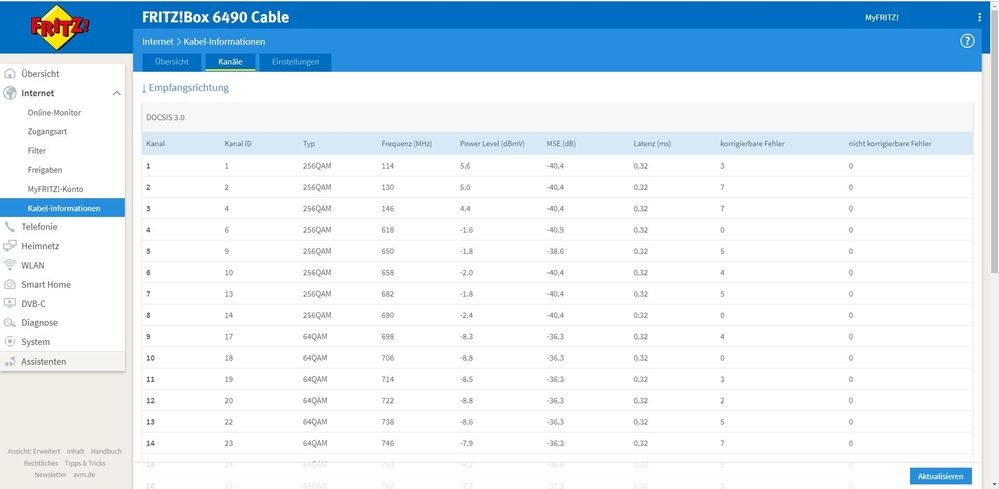Click the Internet globe icon
Image resolution: width=999 pixels, height=489 pixels.
coord(10,93)
